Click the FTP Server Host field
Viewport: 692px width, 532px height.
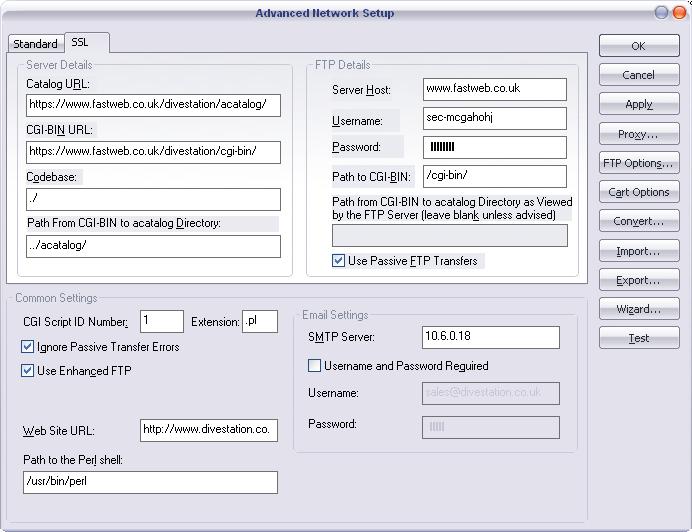tap(494, 89)
